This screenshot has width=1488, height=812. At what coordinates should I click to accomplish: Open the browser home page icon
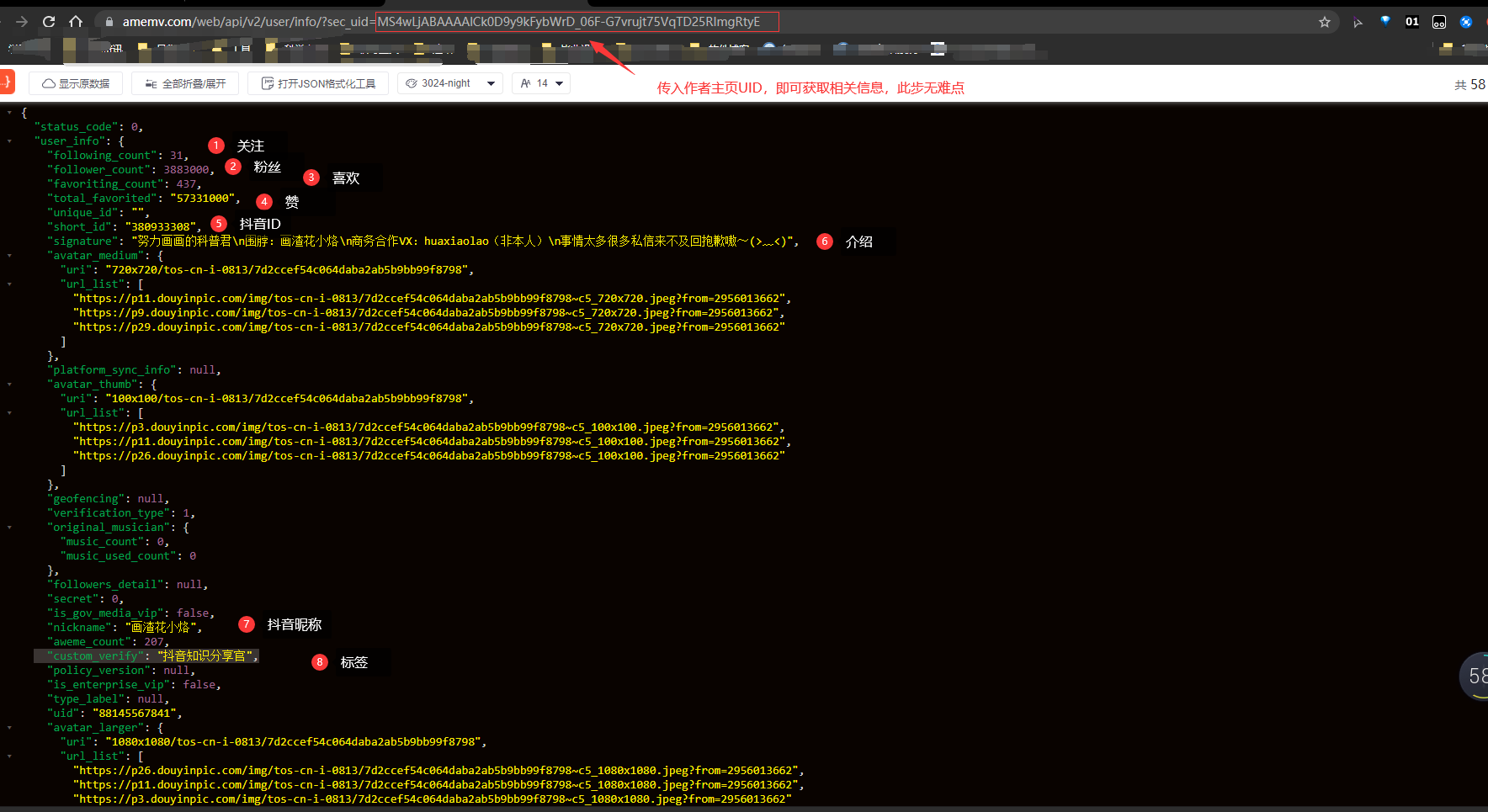pyautogui.click(x=76, y=22)
